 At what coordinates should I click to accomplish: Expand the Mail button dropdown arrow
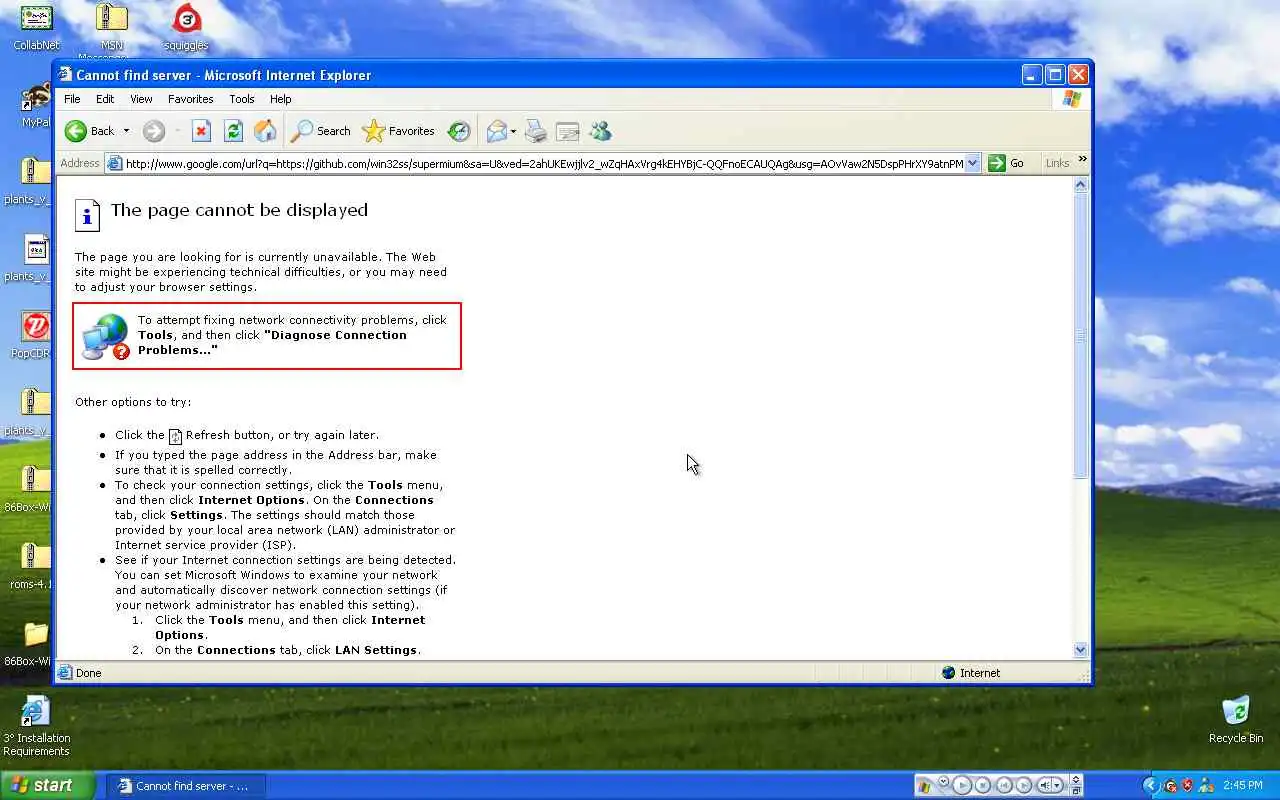pyautogui.click(x=513, y=131)
